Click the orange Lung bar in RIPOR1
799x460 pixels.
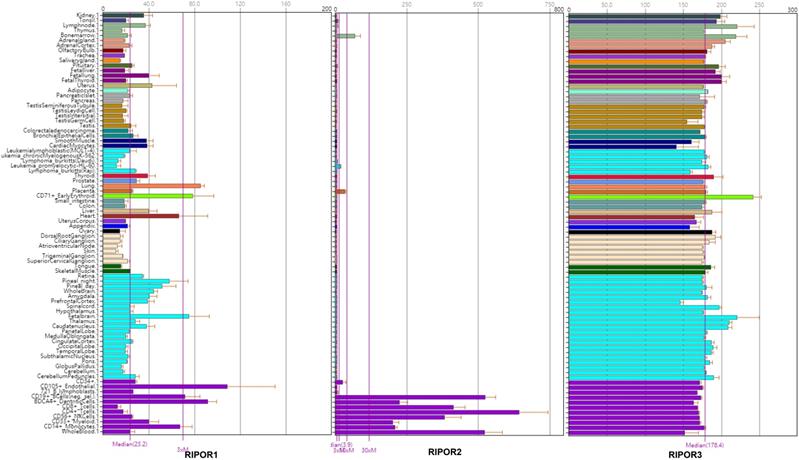tap(152, 186)
